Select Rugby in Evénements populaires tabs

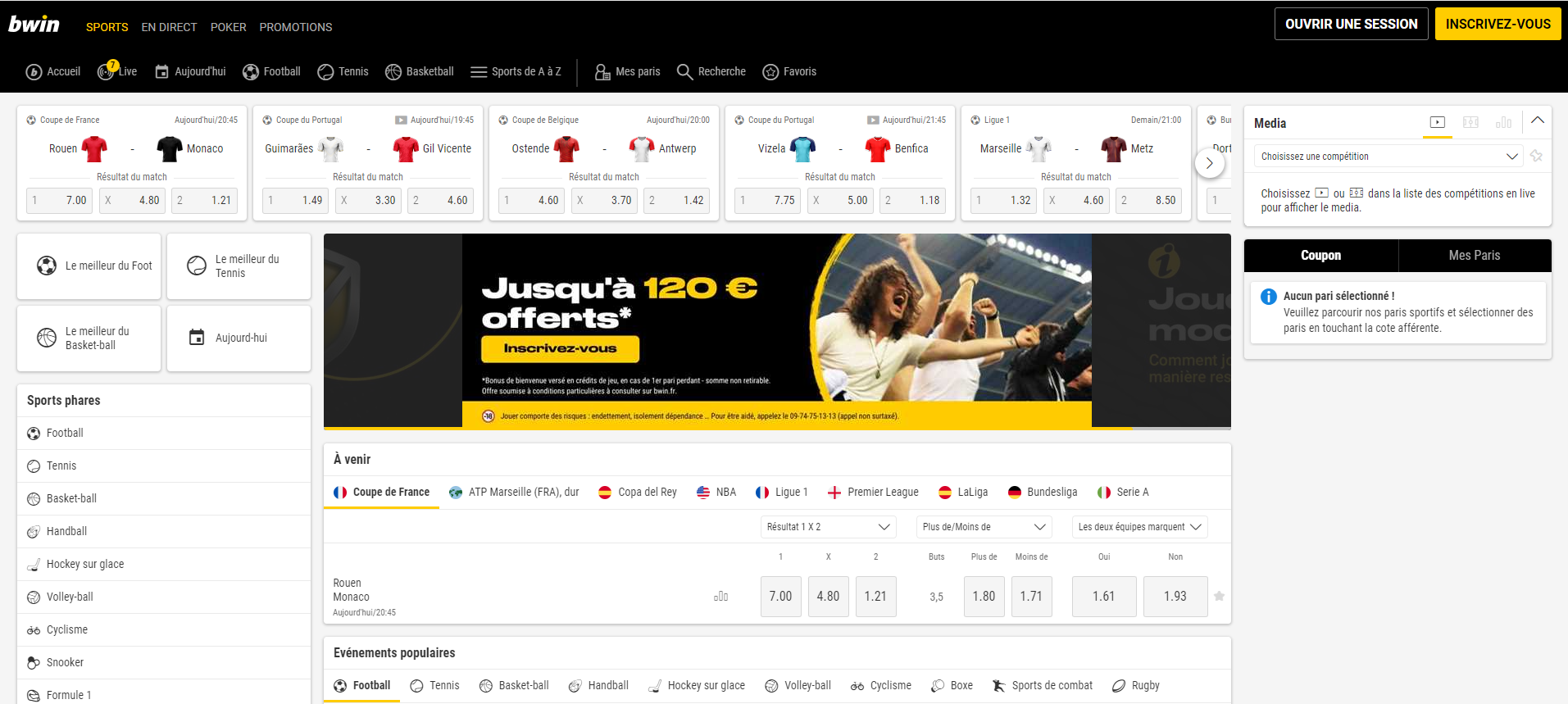tap(1135, 685)
